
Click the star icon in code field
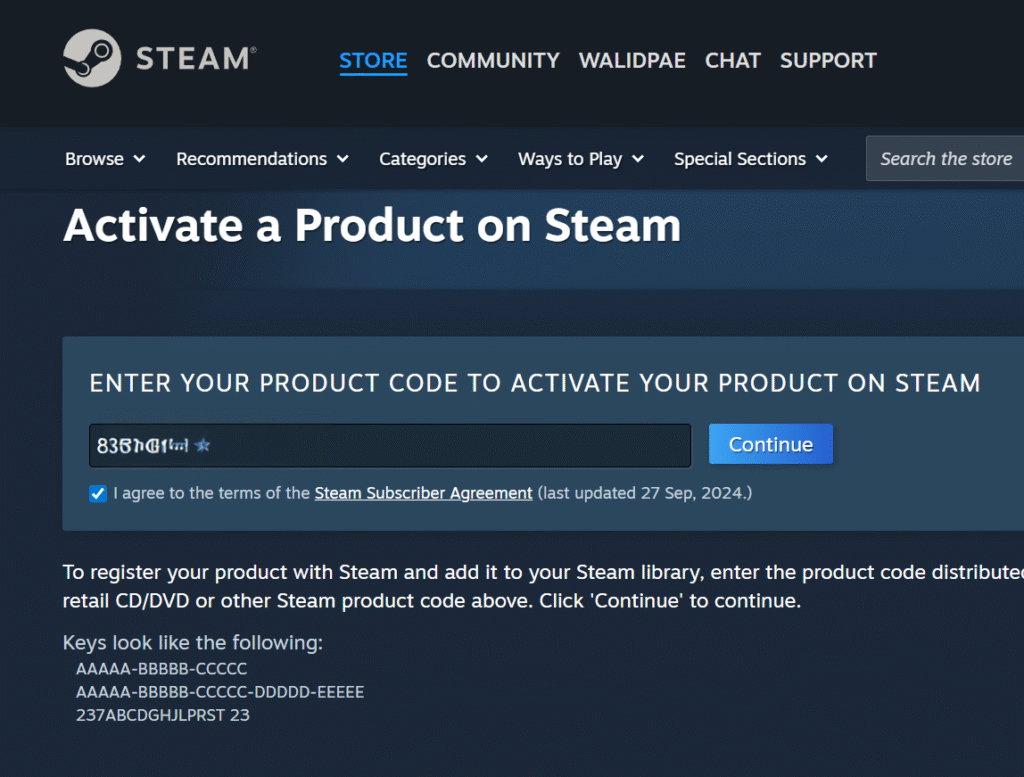tap(202, 445)
